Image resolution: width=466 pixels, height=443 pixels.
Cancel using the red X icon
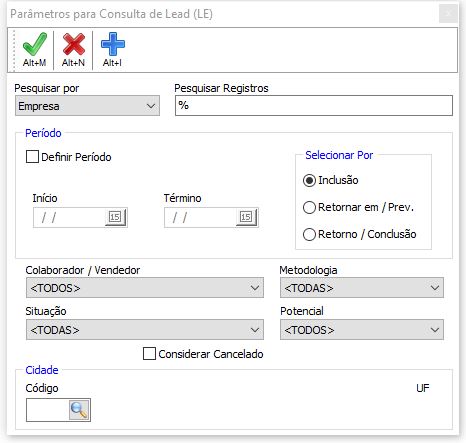click(73, 50)
